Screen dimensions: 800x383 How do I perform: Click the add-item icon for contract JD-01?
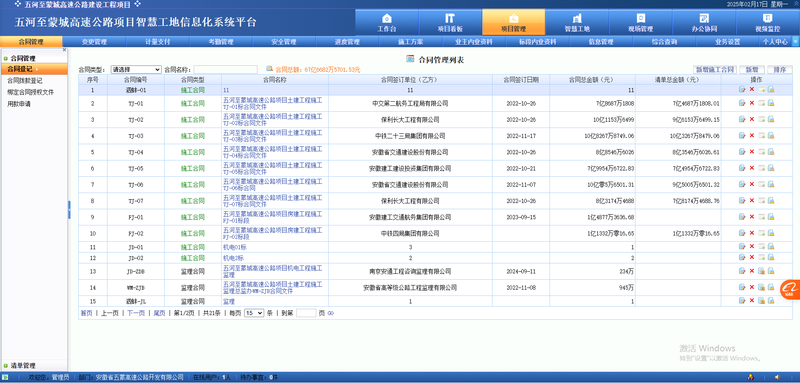pyautogui.click(x=762, y=246)
